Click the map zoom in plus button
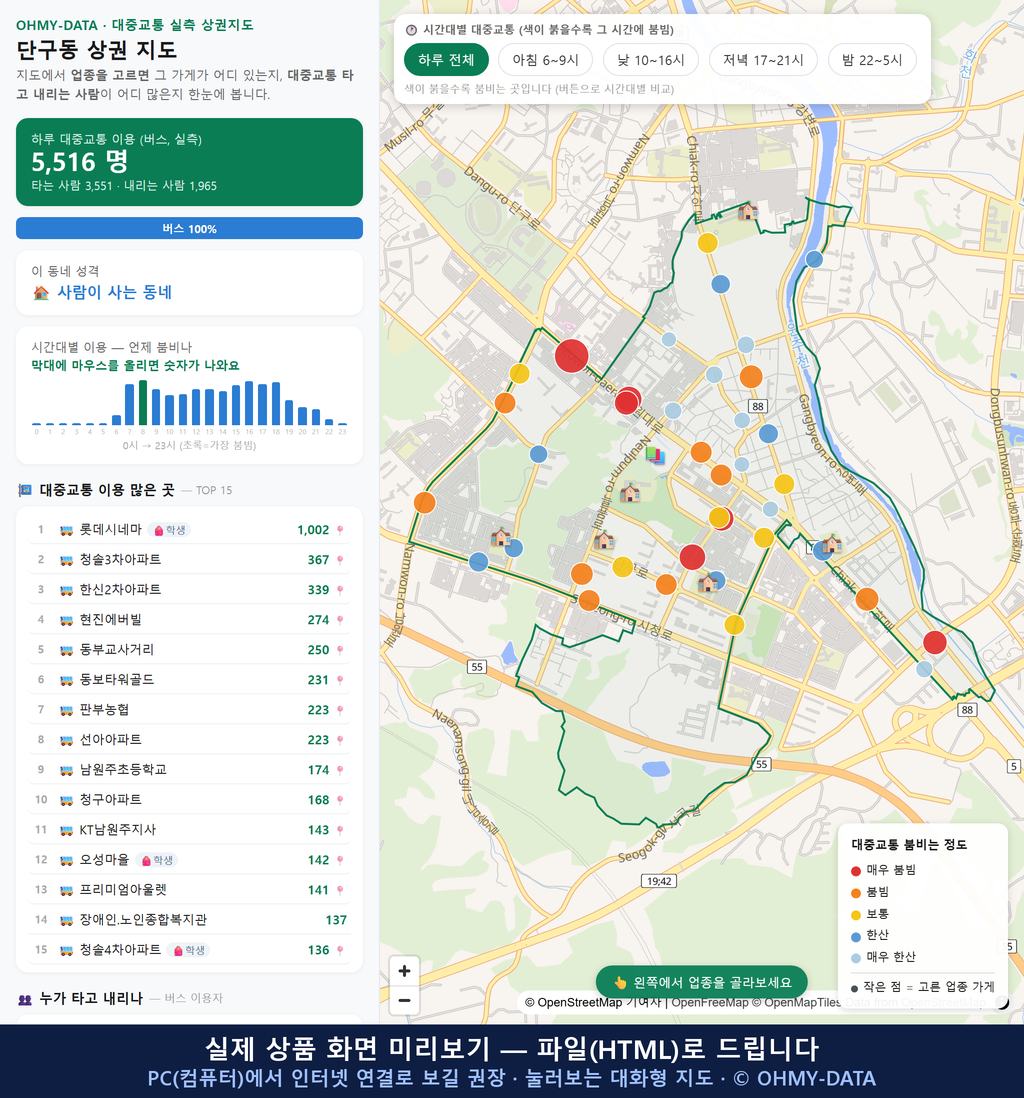This screenshot has height=1098, width=1024. 404,971
